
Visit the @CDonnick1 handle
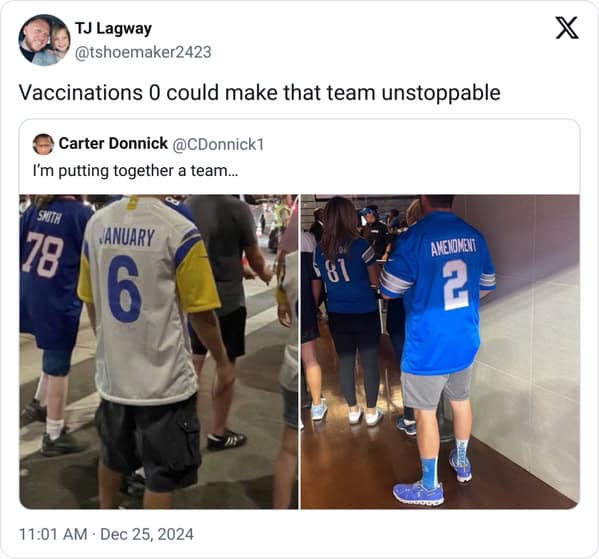coord(218,144)
